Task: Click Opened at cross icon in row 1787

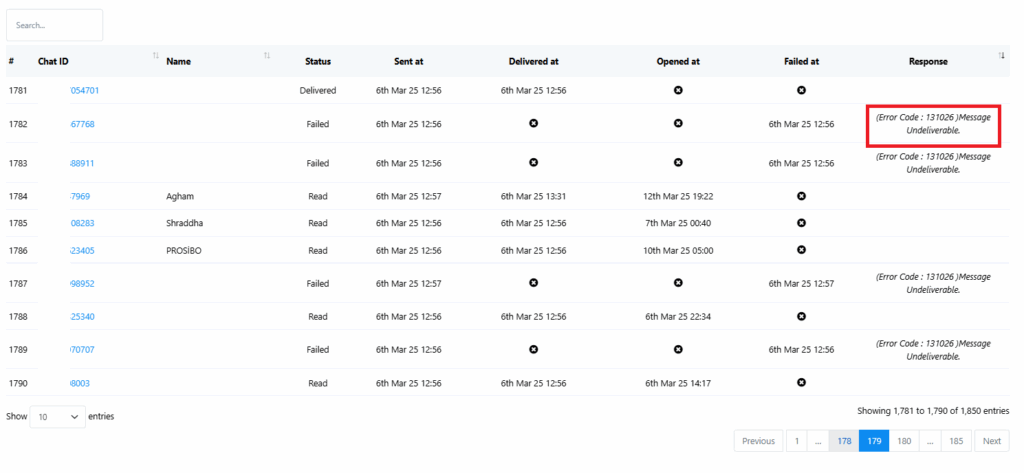Action: coord(678,283)
